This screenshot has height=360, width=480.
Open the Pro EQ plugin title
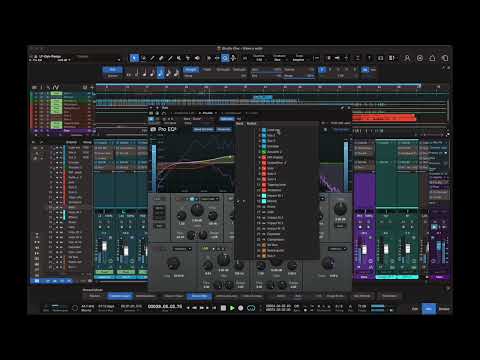click(x=167, y=129)
